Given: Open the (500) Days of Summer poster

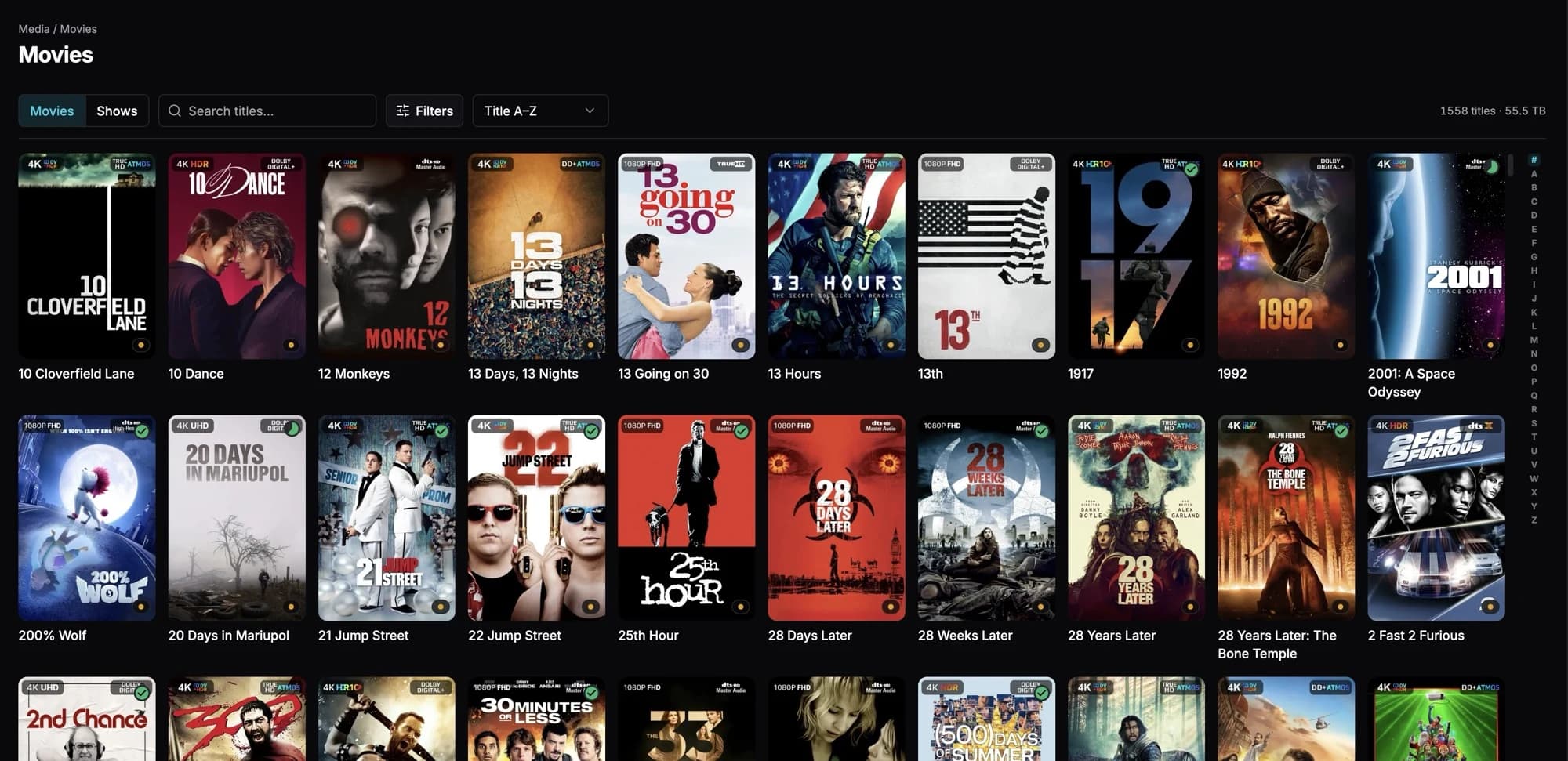Looking at the screenshot, I should (986, 719).
